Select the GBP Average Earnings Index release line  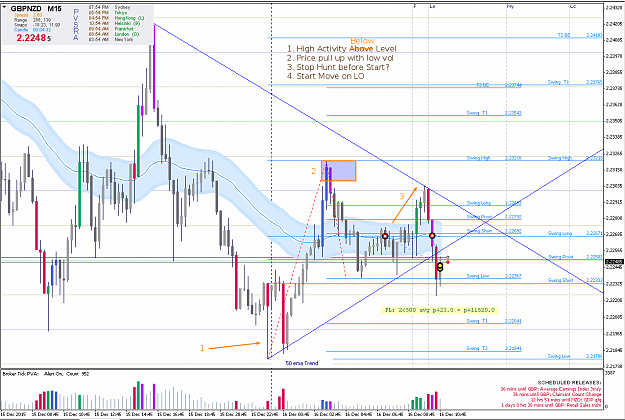pyautogui.click(x=551, y=389)
